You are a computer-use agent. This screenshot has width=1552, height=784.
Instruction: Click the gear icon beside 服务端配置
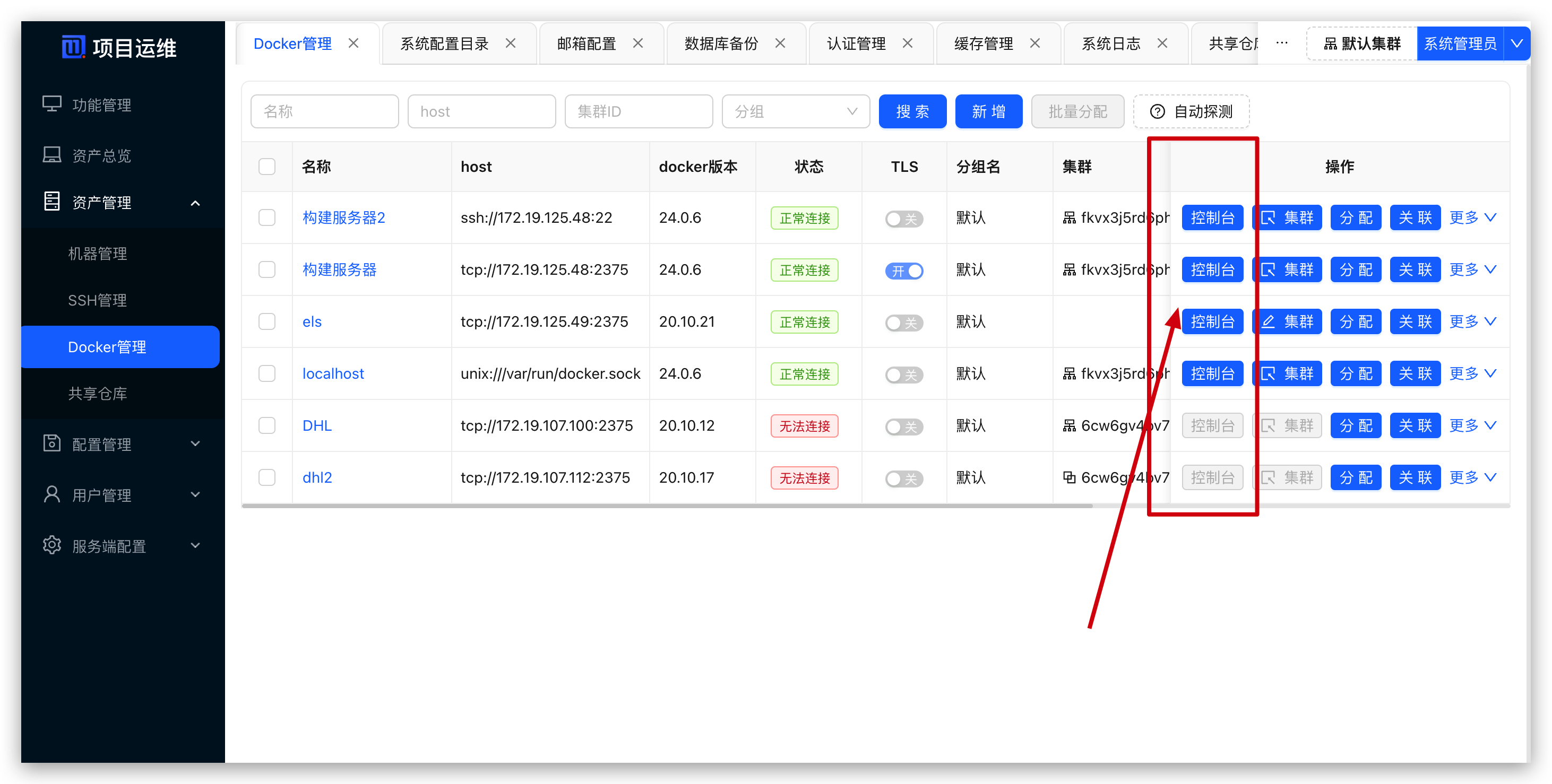52,545
